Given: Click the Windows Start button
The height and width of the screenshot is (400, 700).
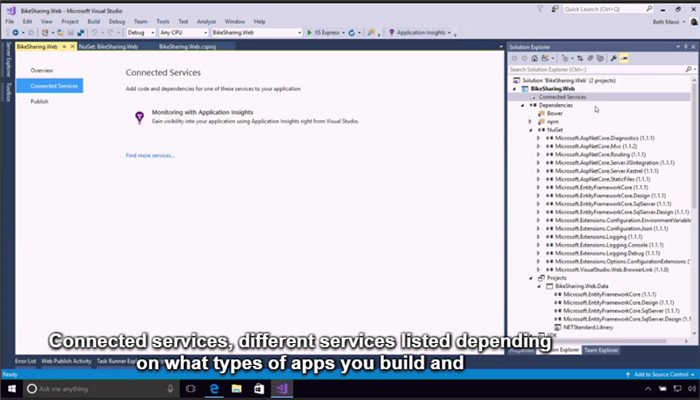Looking at the screenshot, I should tap(12, 388).
